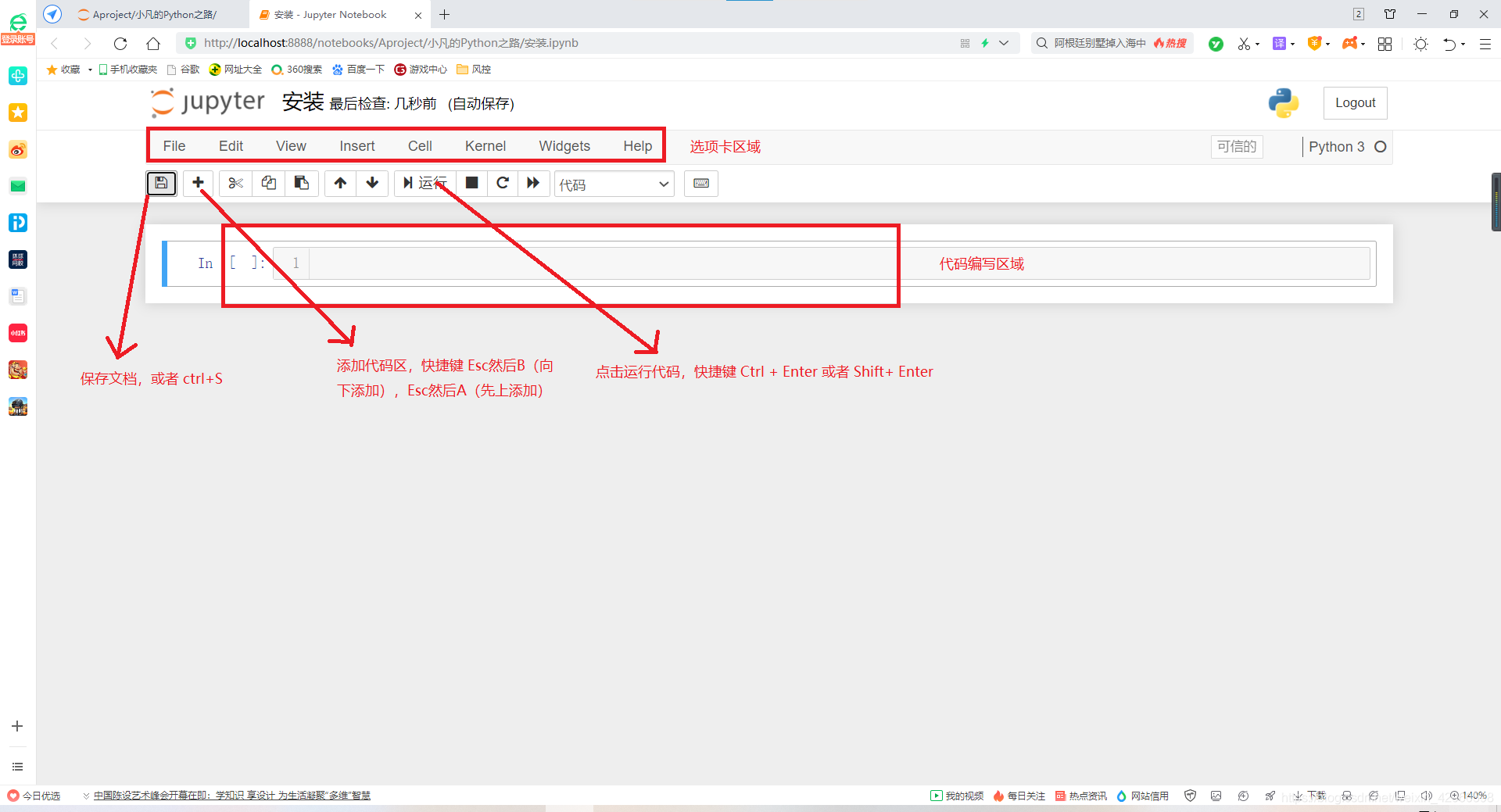This screenshot has width=1501, height=812.
Task: Click the Python 3 kernel indicator
Action: coord(1348,147)
